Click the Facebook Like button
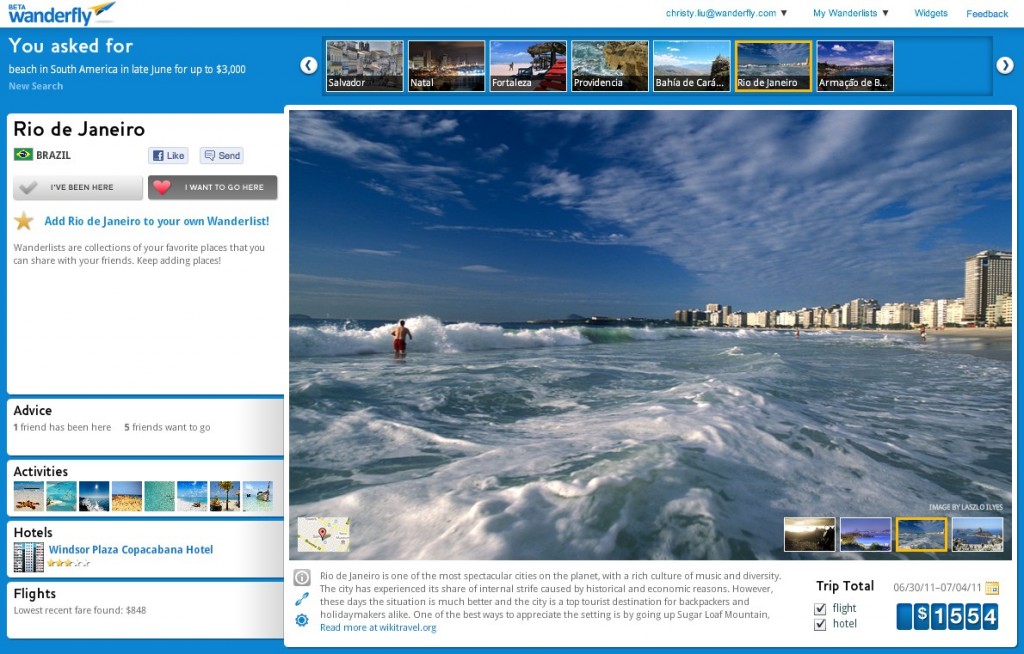 click(169, 156)
